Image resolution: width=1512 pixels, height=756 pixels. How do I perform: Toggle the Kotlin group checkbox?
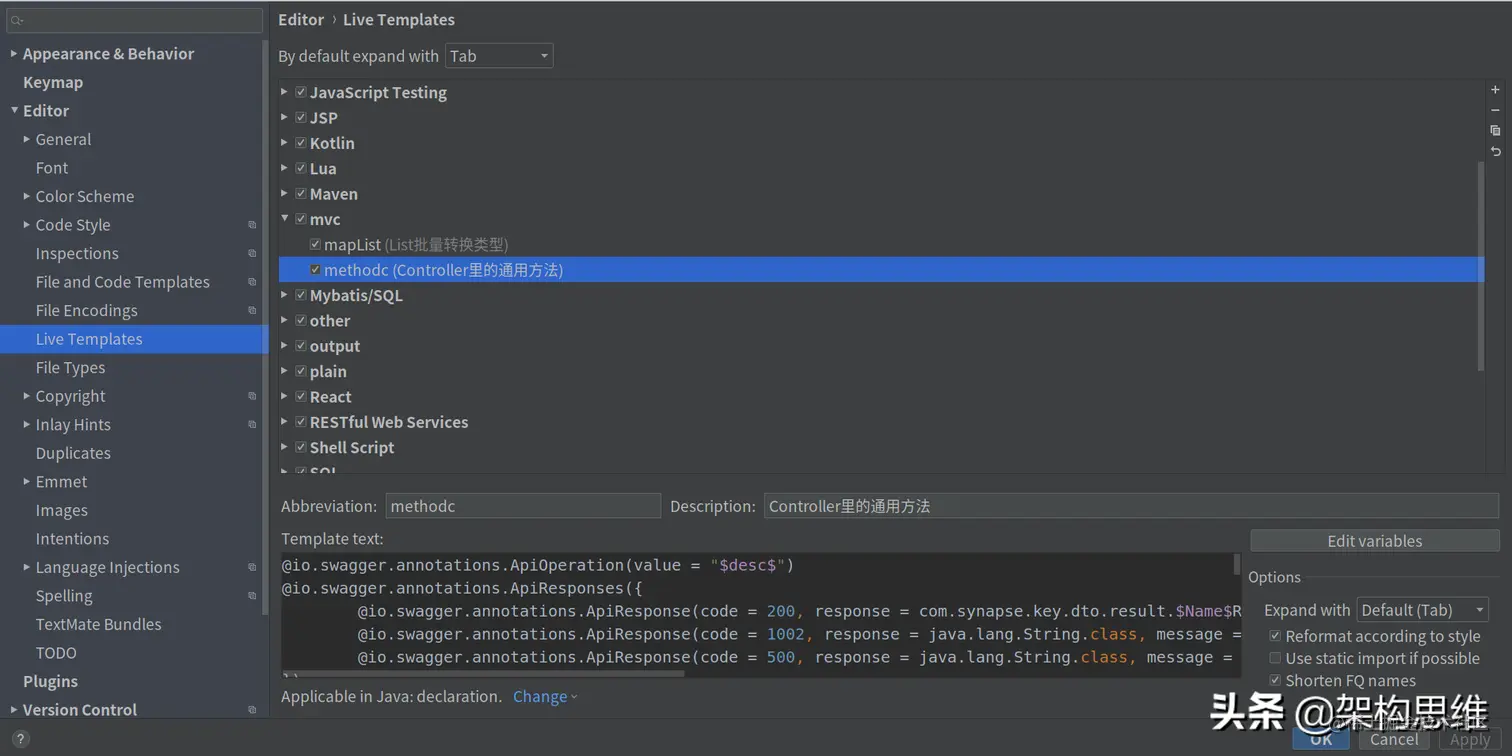pyautogui.click(x=300, y=143)
